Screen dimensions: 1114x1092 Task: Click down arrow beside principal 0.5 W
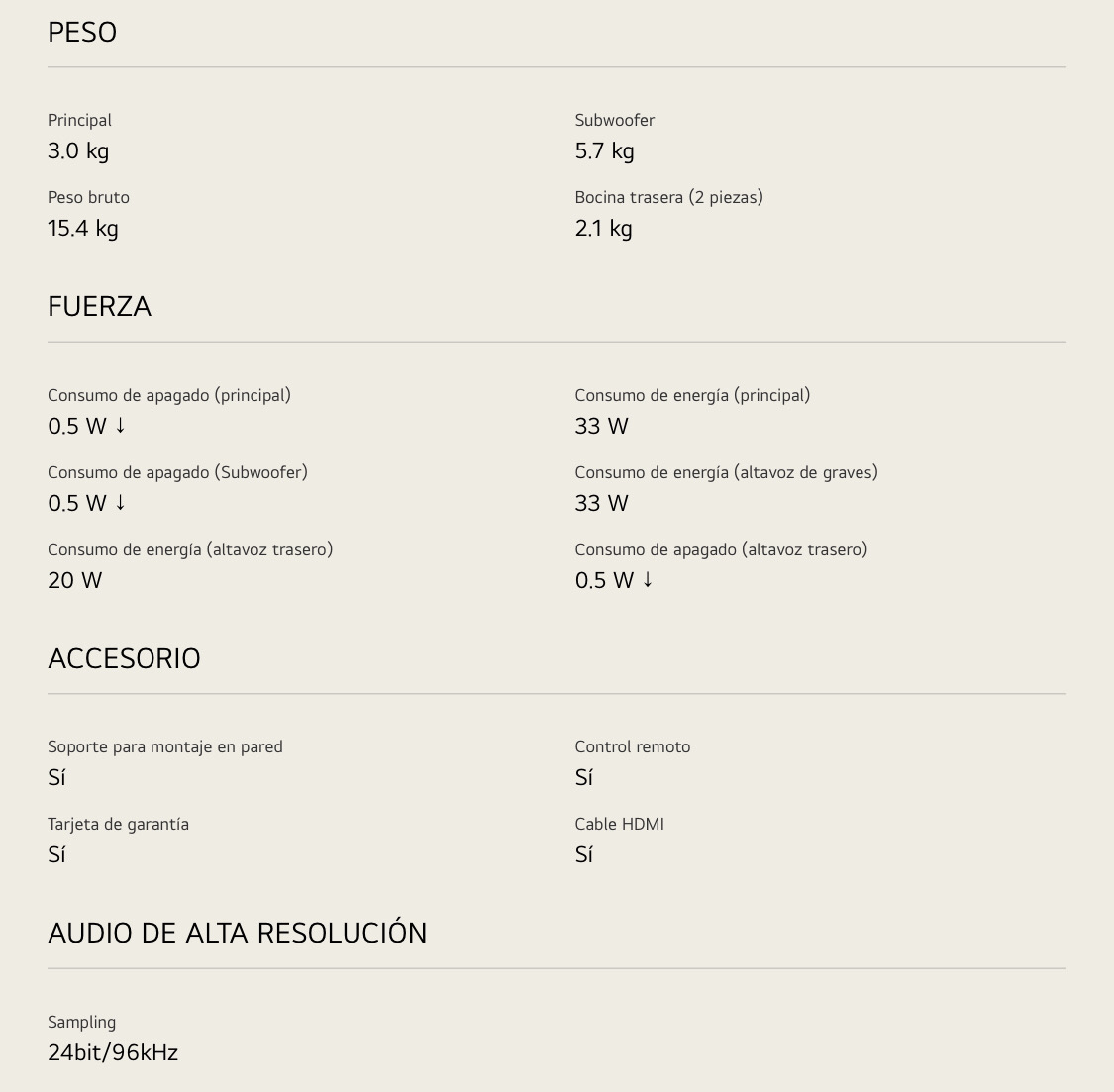point(120,426)
